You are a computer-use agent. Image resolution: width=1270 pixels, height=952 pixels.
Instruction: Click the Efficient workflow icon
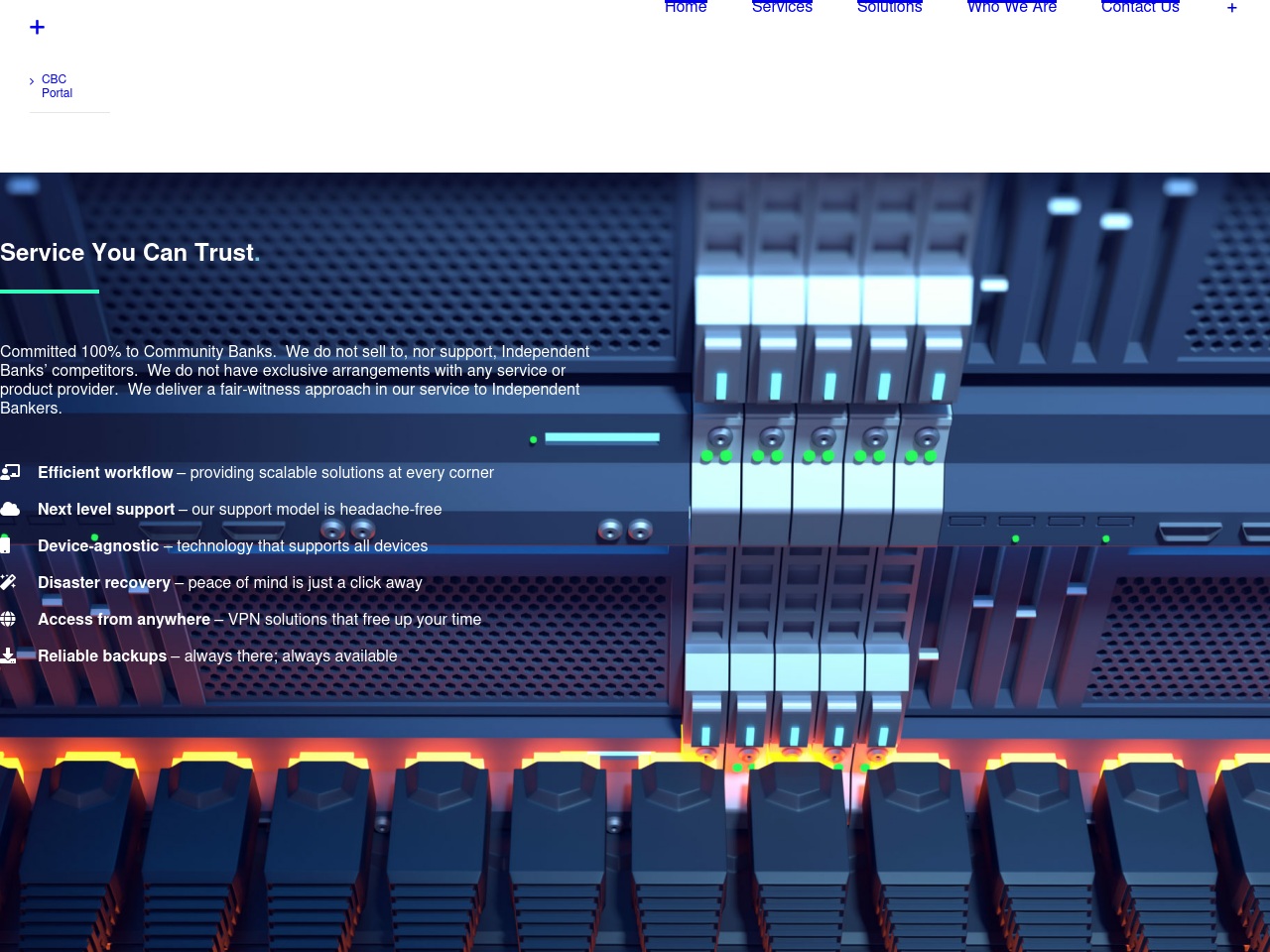click(x=10, y=472)
